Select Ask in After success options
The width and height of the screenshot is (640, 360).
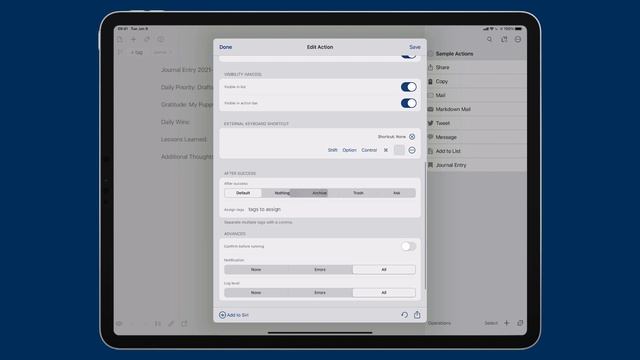(x=396, y=193)
